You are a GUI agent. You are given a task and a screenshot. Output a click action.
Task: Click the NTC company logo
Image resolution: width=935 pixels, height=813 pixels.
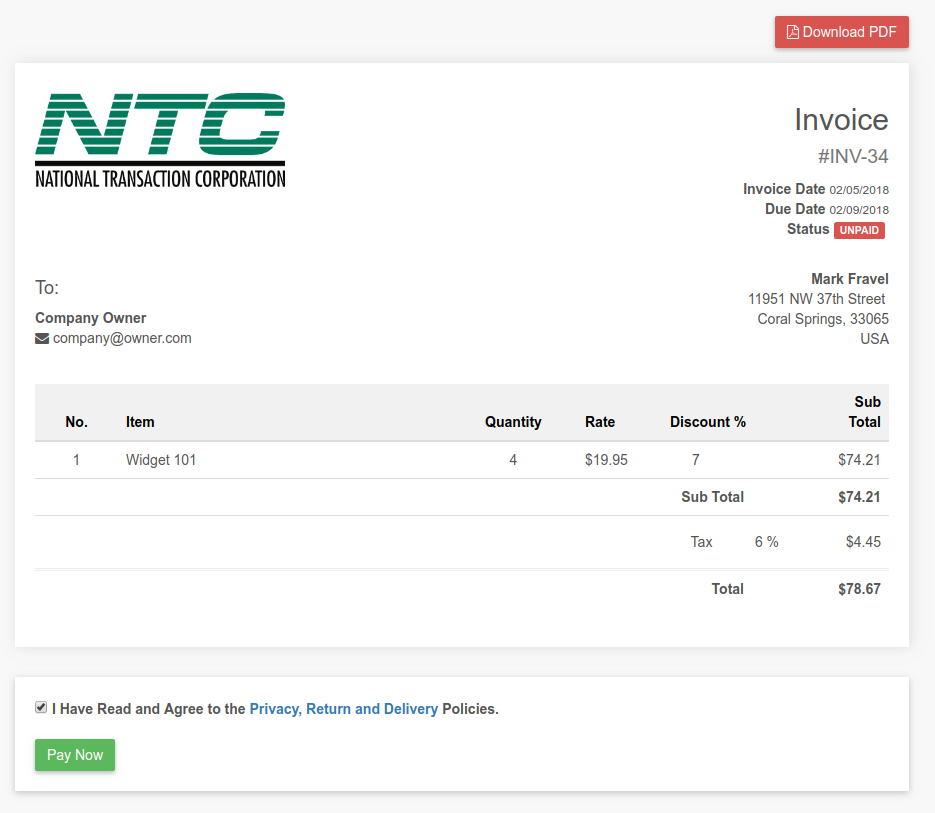(160, 140)
